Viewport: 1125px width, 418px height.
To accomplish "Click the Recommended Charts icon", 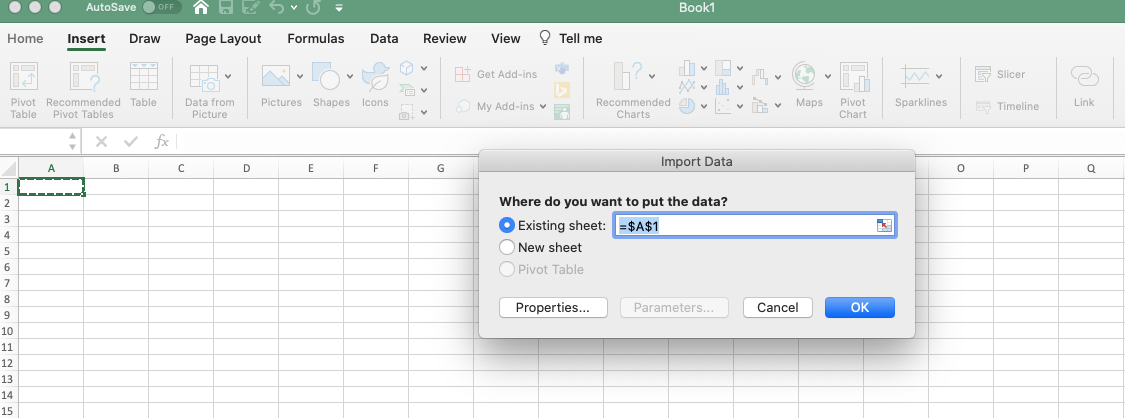I will coord(626,76).
